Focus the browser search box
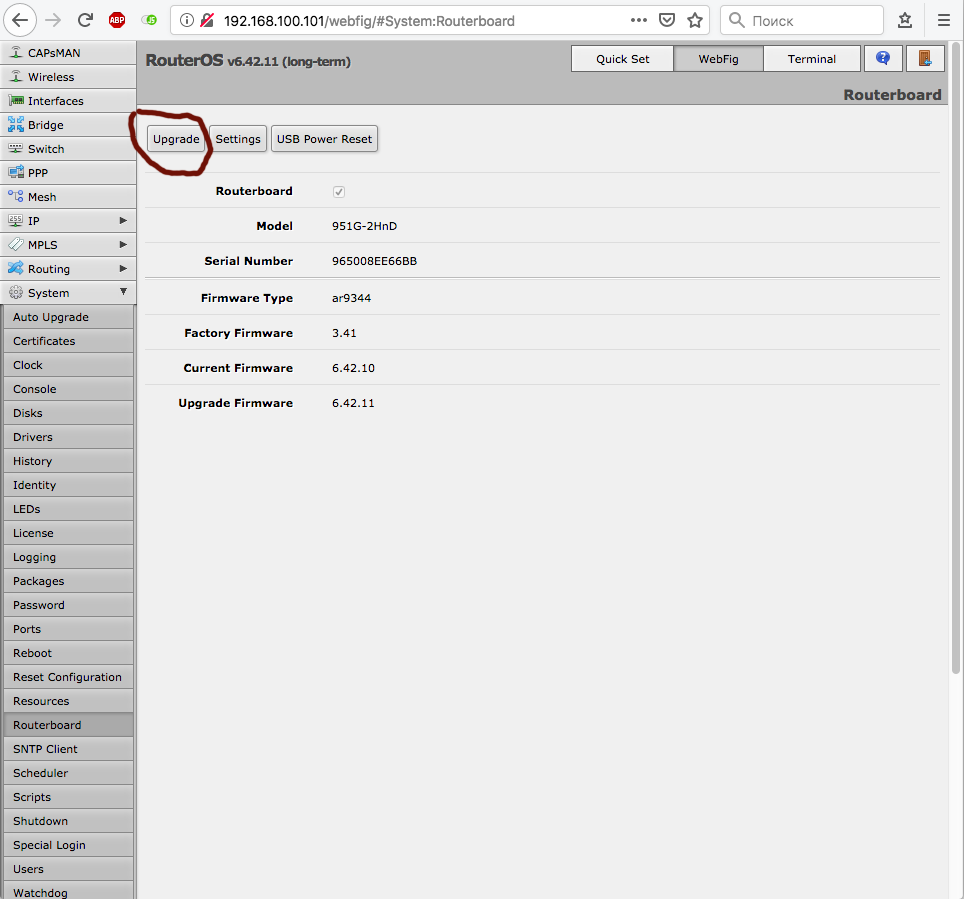The height and width of the screenshot is (899, 964). click(802, 20)
